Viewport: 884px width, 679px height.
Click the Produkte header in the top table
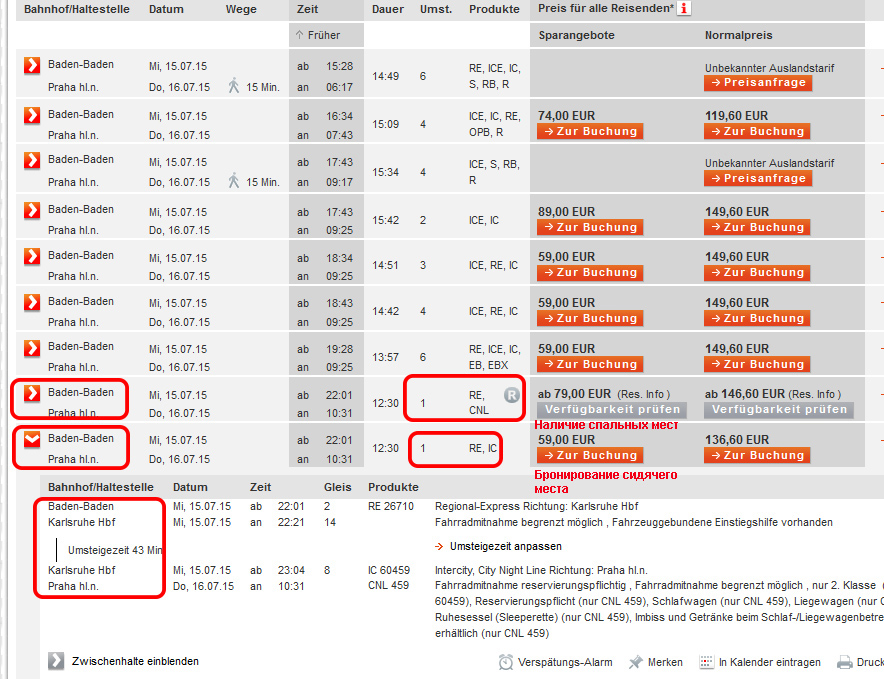(494, 9)
